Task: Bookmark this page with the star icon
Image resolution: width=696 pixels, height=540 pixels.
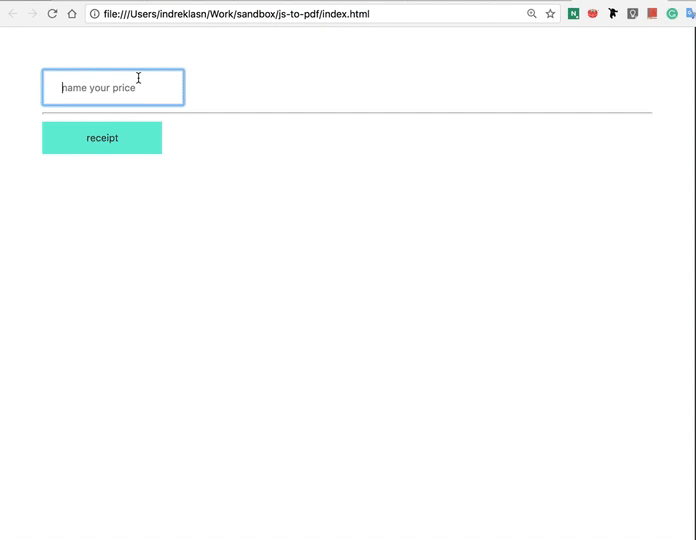Action: (550, 14)
